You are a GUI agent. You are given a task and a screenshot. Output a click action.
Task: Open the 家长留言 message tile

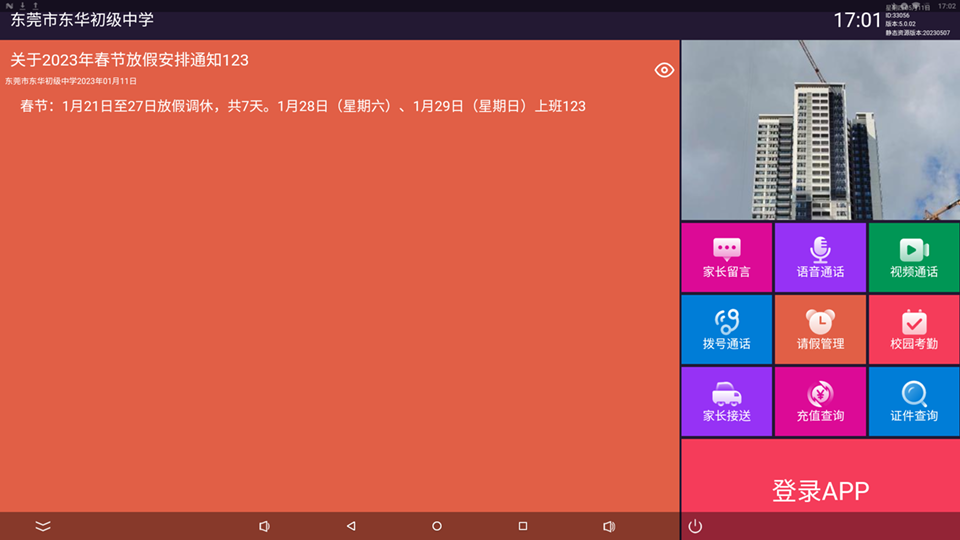(x=726, y=257)
